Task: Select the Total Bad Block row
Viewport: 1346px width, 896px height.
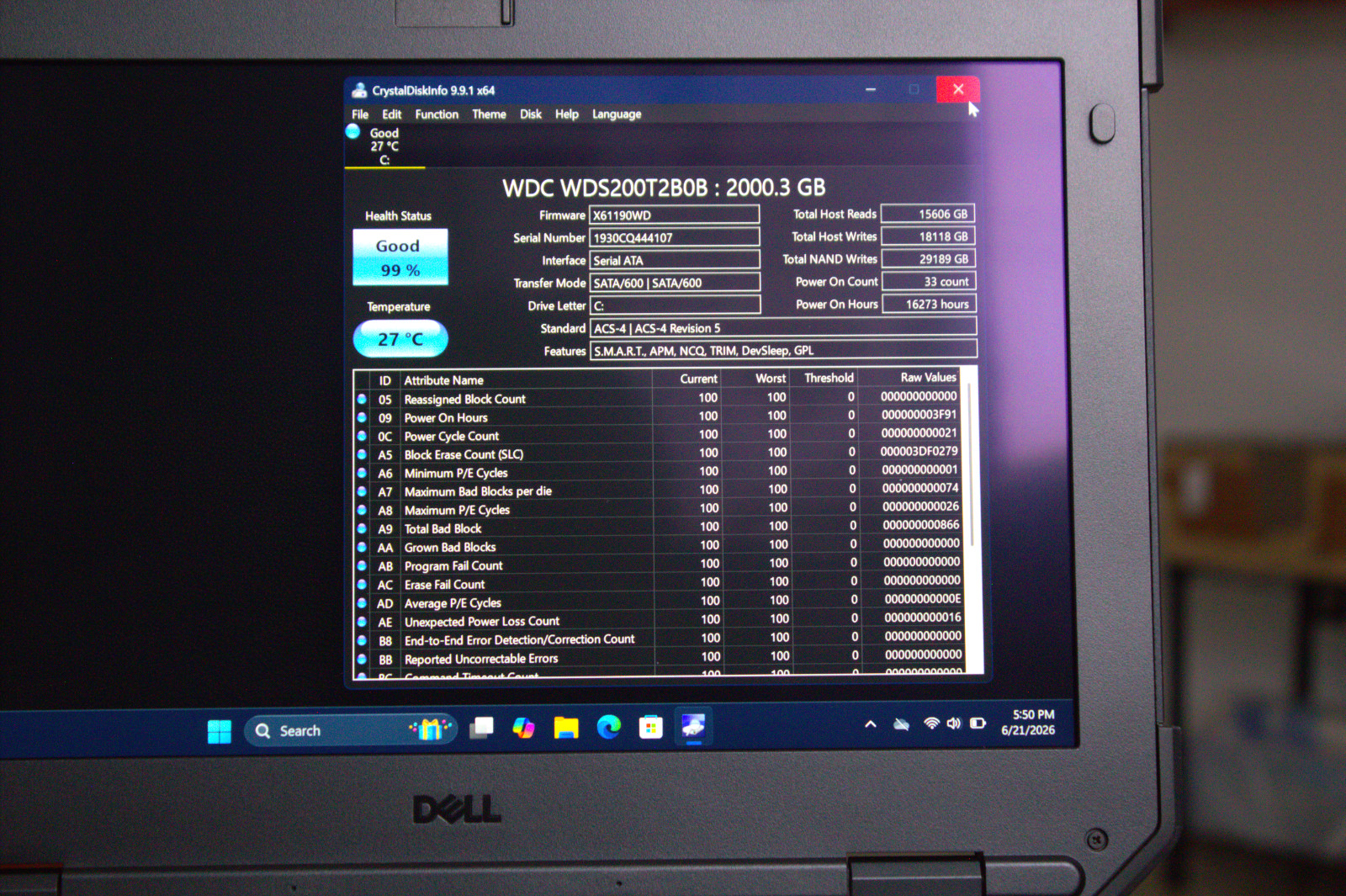Action: (660, 528)
